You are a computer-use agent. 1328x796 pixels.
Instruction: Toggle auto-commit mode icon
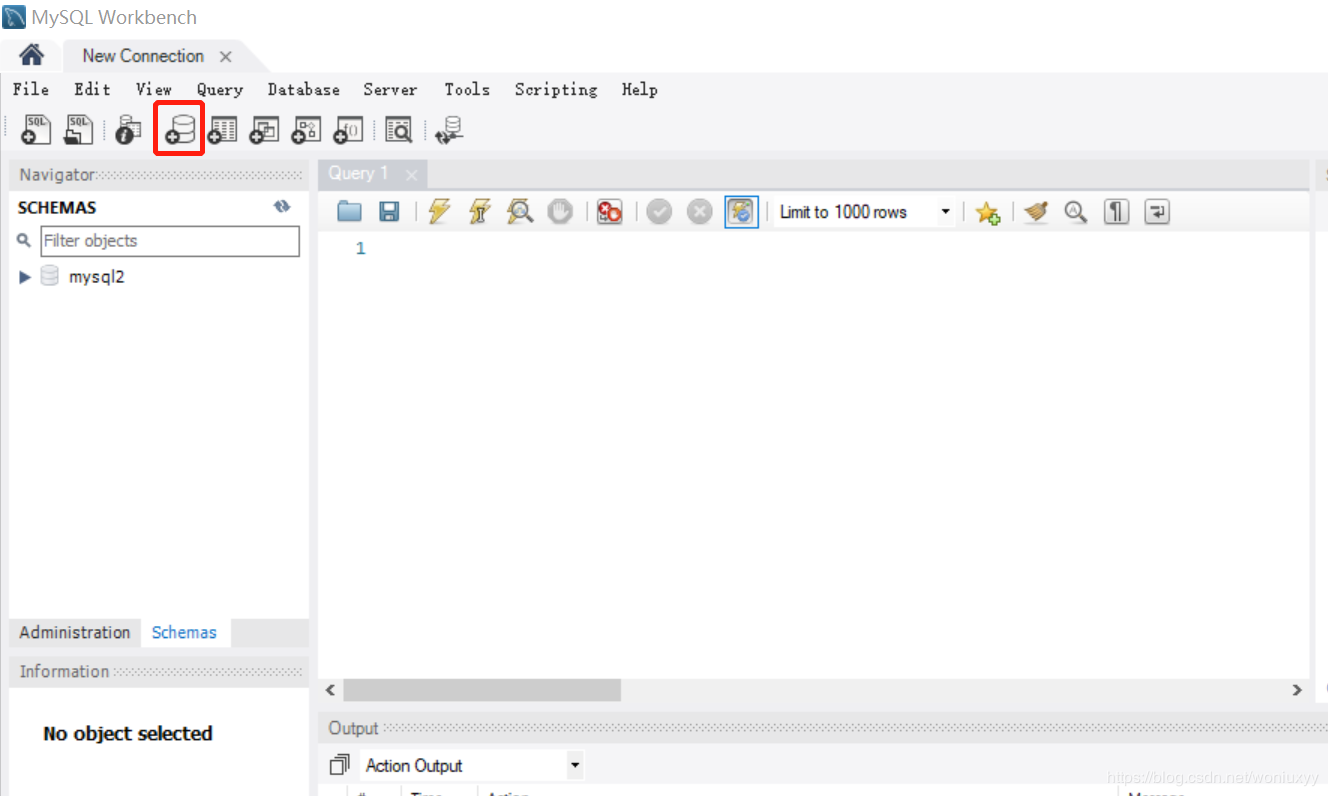(x=741, y=211)
